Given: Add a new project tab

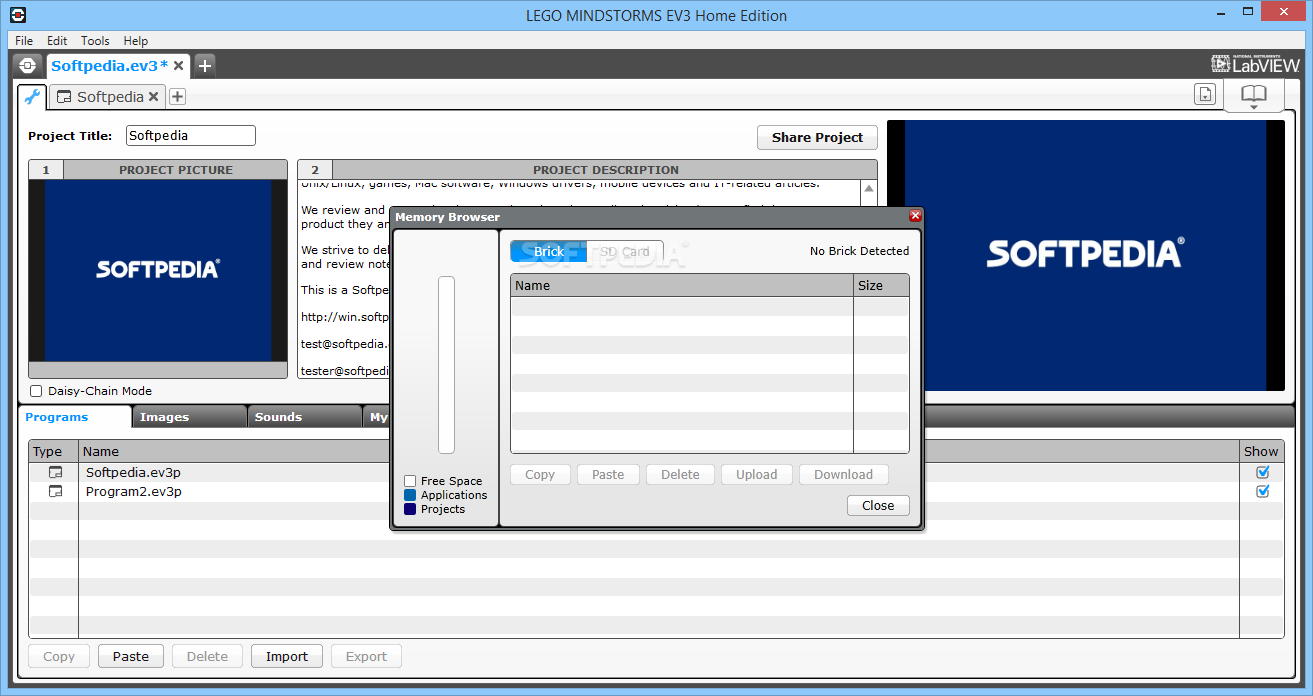Looking at the screenshot, I should [x=204, y=65].
